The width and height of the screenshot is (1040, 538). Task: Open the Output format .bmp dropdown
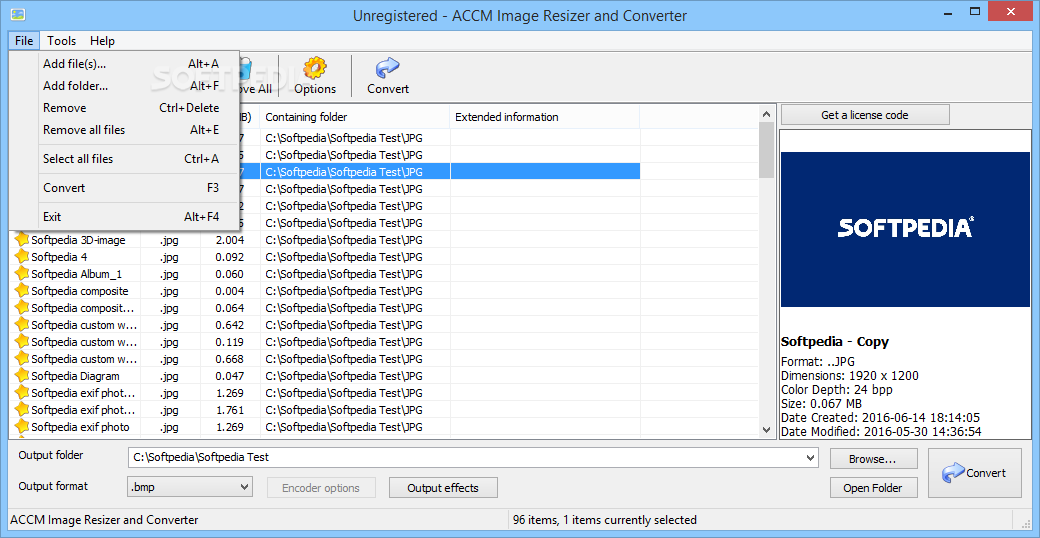point(190,488)
